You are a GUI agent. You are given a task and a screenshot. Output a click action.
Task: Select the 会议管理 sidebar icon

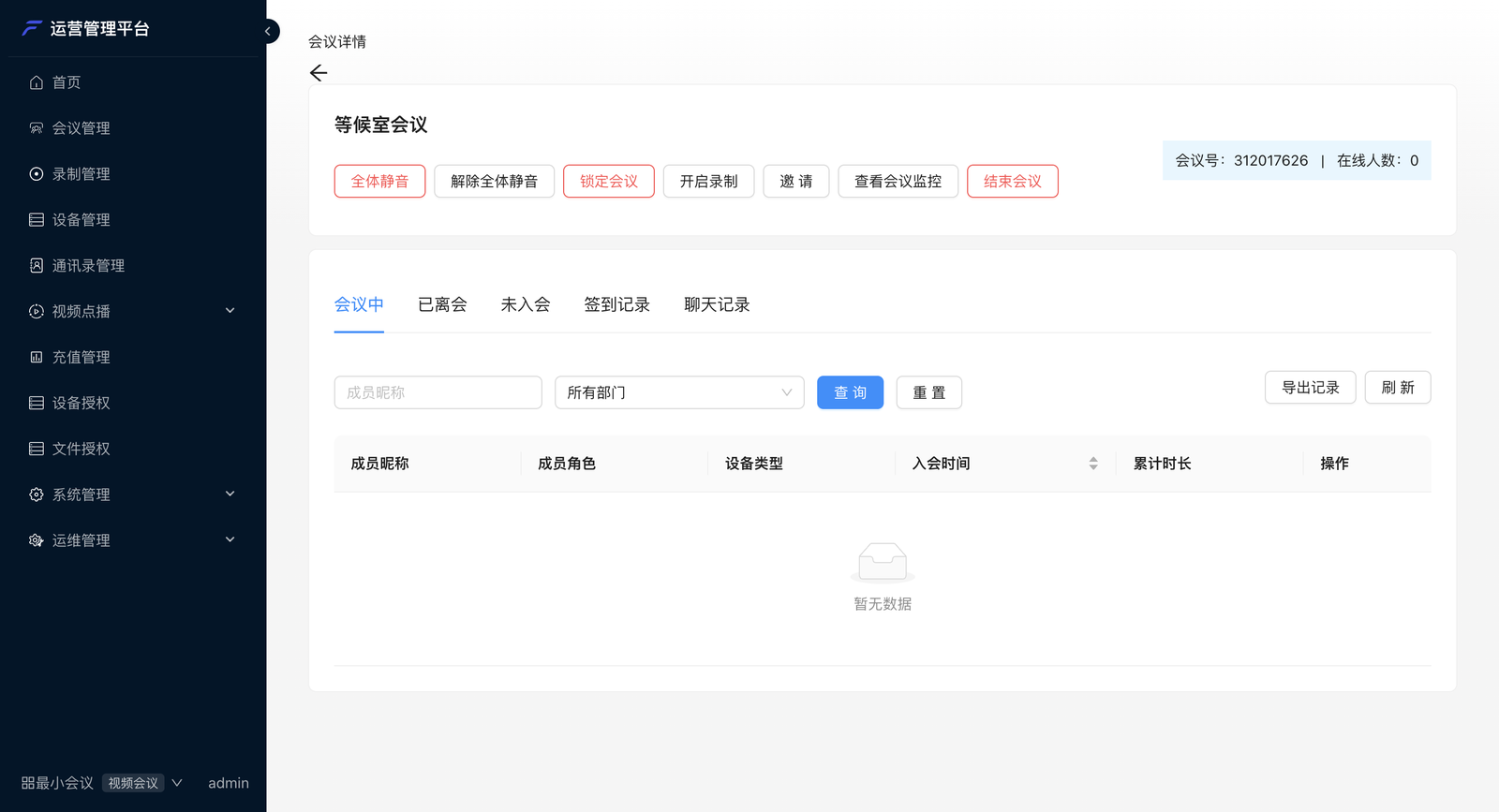pyautogui.click(x=37, y=128)
